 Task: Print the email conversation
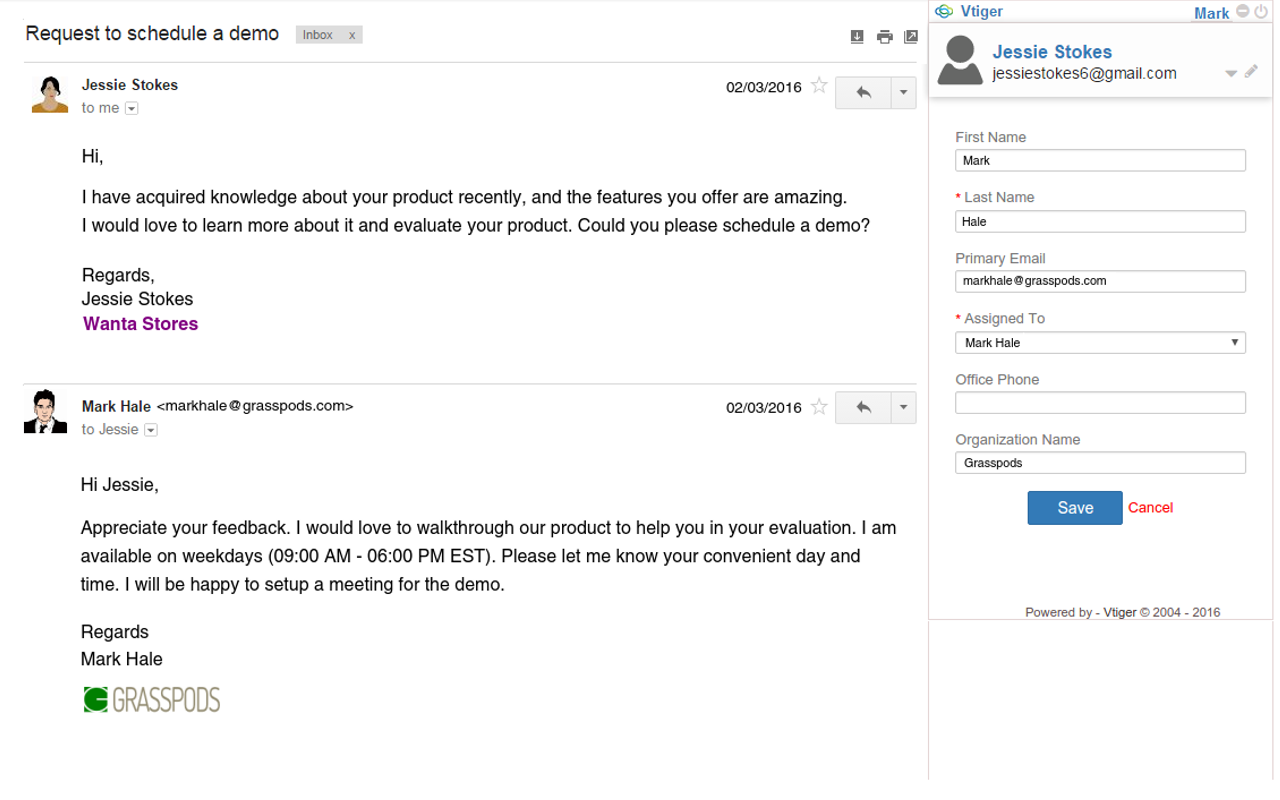click(x=884, y=37)
